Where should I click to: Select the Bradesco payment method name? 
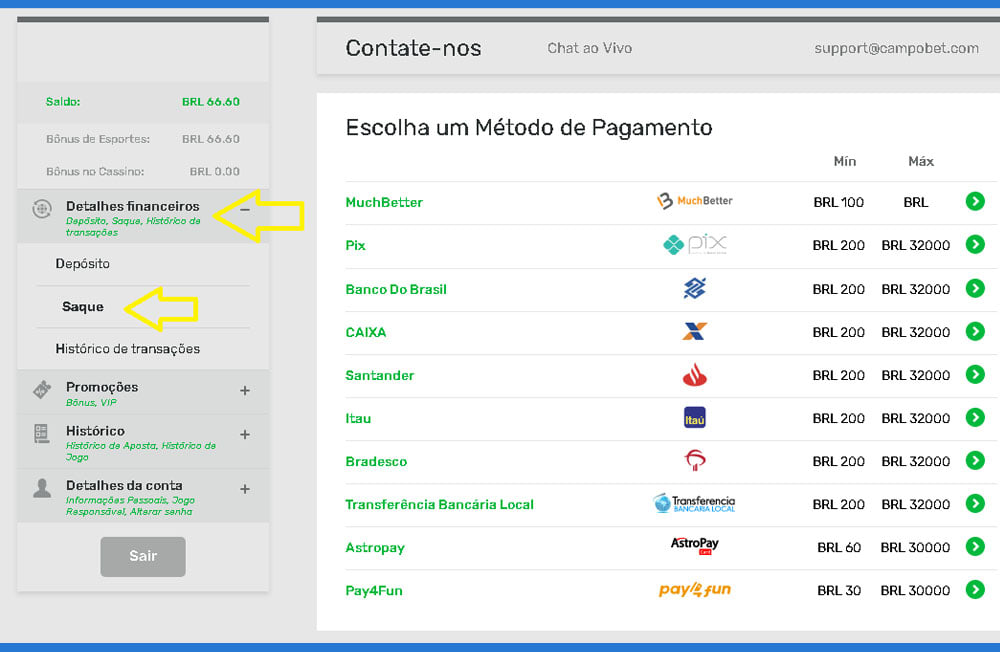[376, 461]
